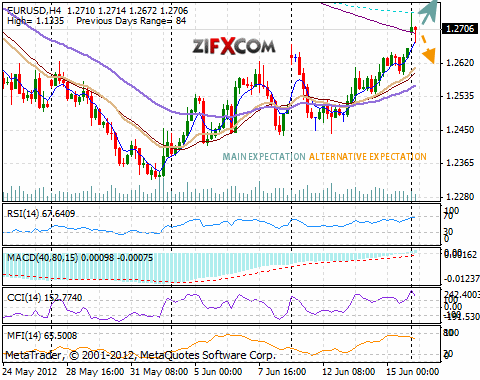Click the RSI scale value 30
Viewport: 480px width, 380px height.
(x=448, y=232)
